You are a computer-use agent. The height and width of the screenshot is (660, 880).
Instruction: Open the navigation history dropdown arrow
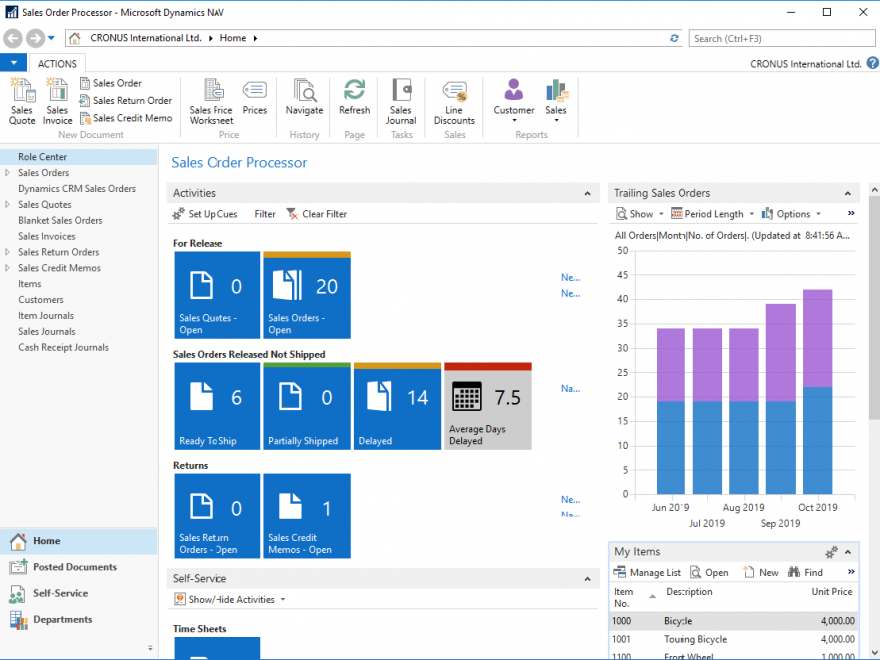[51, 38]
